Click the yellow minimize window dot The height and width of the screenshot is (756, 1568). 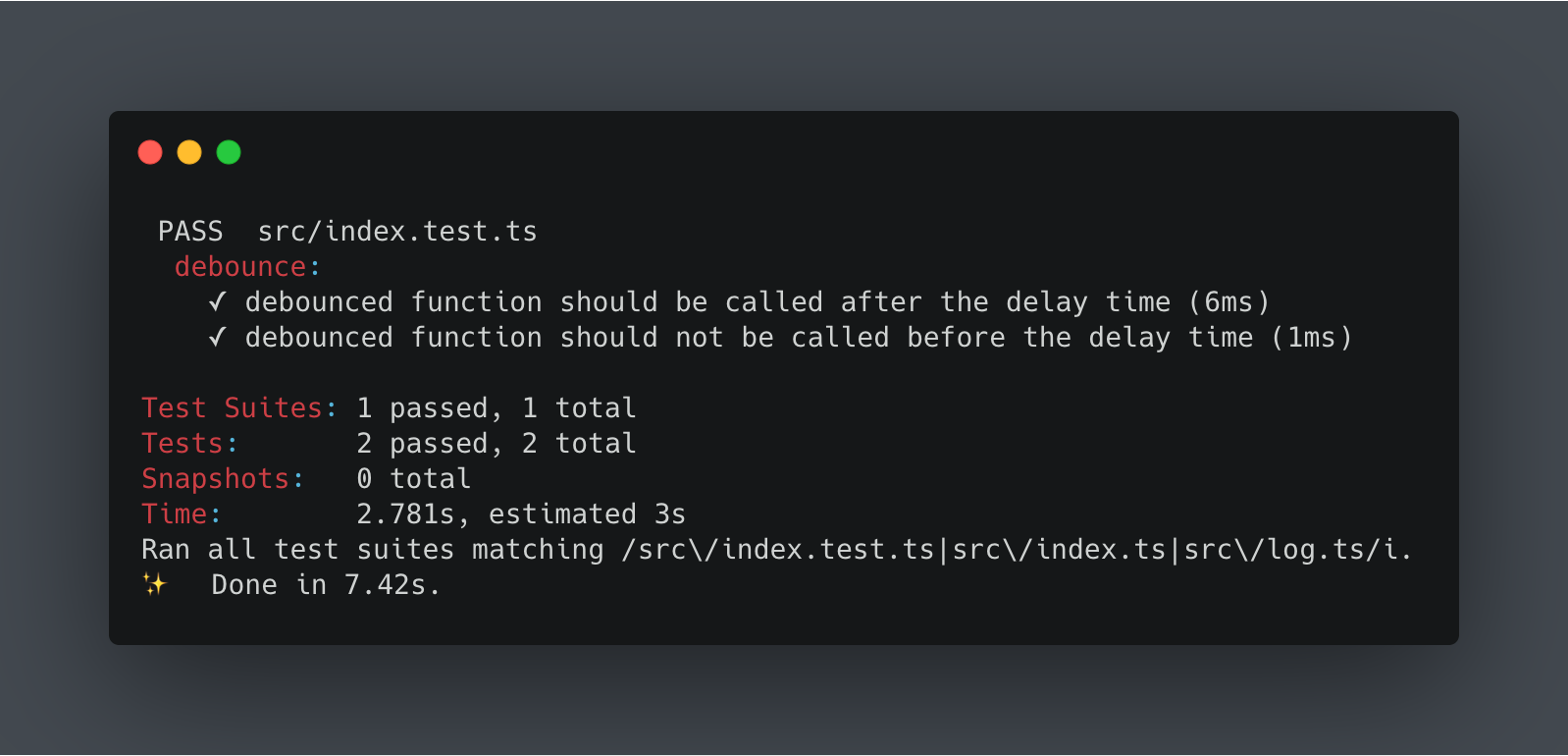coord(189,152)
